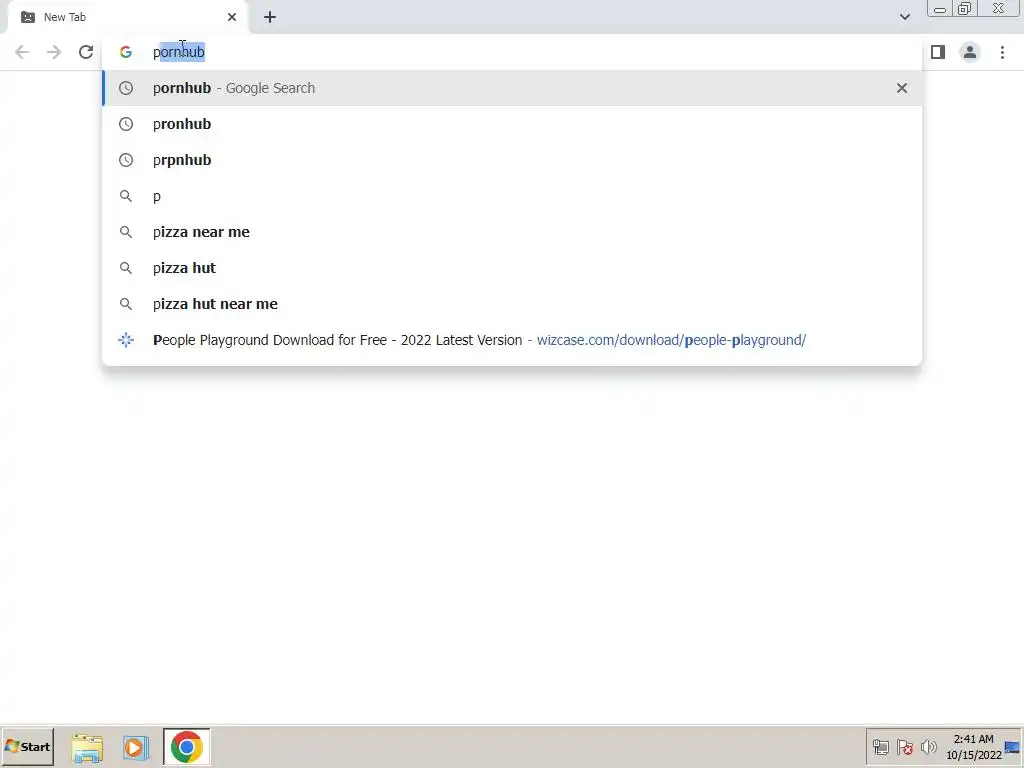
Task: Open the Windows Start button
Action: 27,746
